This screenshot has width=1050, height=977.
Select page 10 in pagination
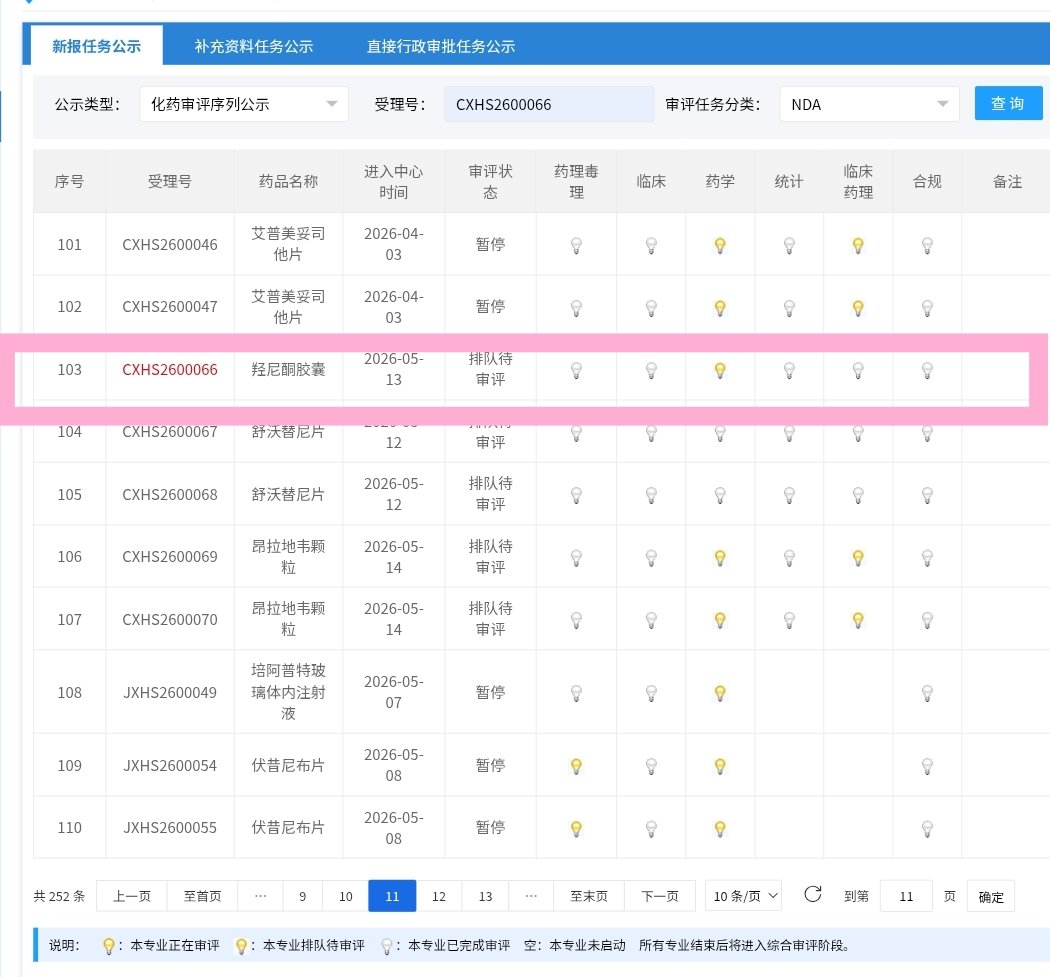pos(346,896)
